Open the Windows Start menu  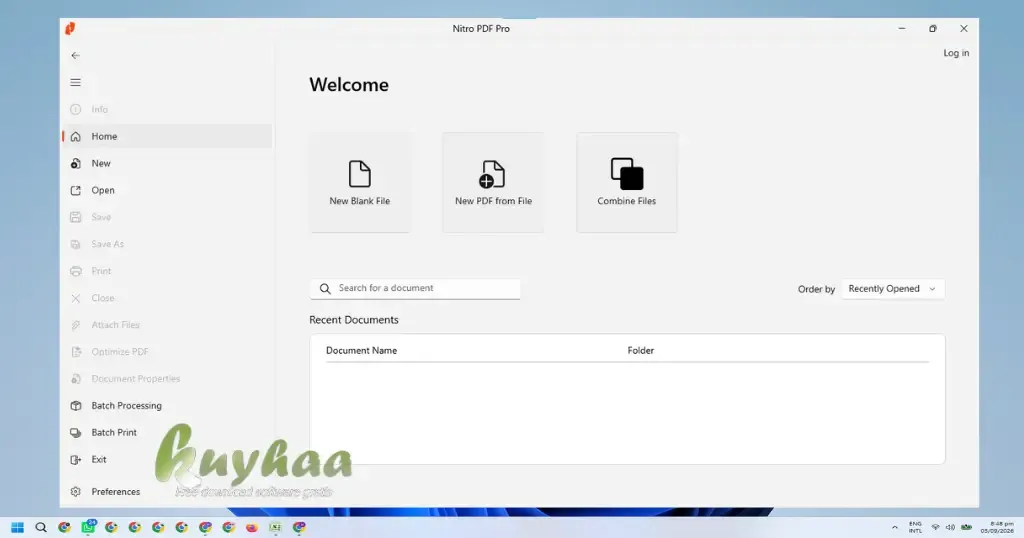click(x=18, y=528)
